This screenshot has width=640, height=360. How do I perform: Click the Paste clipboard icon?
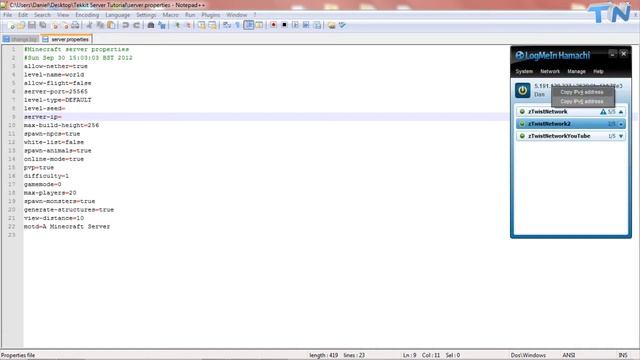point(111,25)
